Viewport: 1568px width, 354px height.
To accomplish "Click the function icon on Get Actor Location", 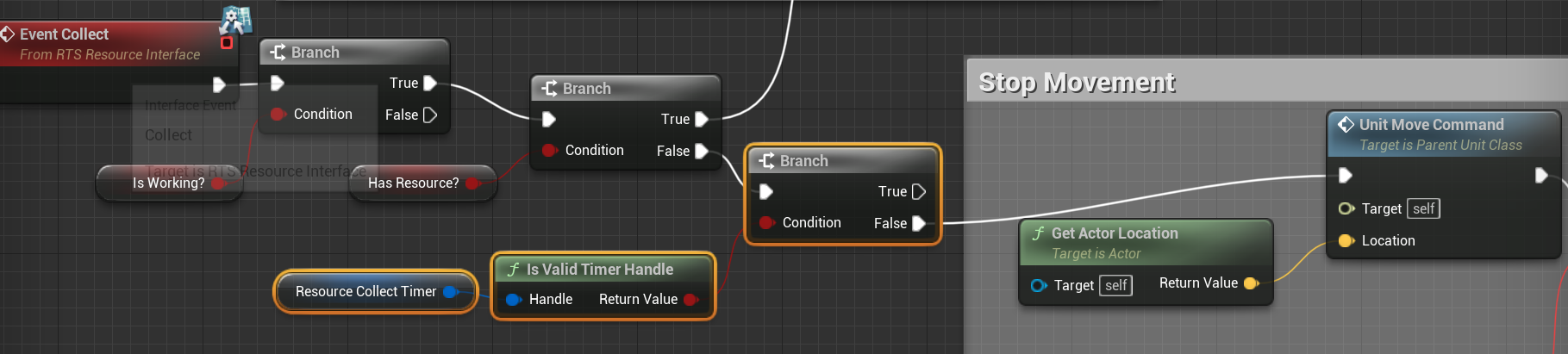I will (x=1039, y=233).
